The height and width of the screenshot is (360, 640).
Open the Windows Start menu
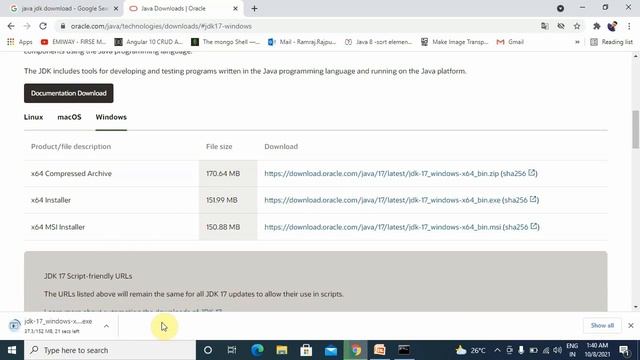(12, 350)
